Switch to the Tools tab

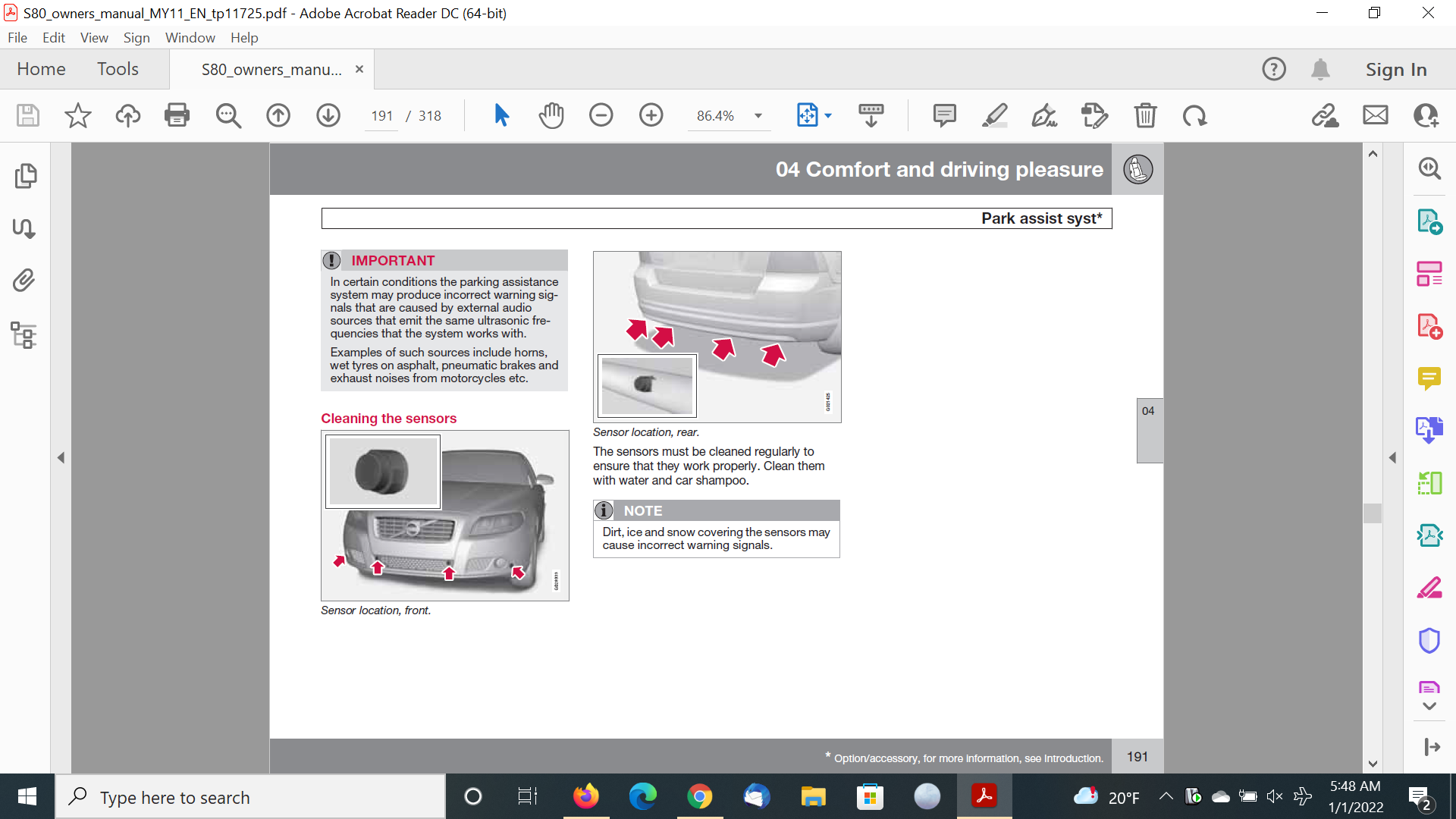point(118,69)
